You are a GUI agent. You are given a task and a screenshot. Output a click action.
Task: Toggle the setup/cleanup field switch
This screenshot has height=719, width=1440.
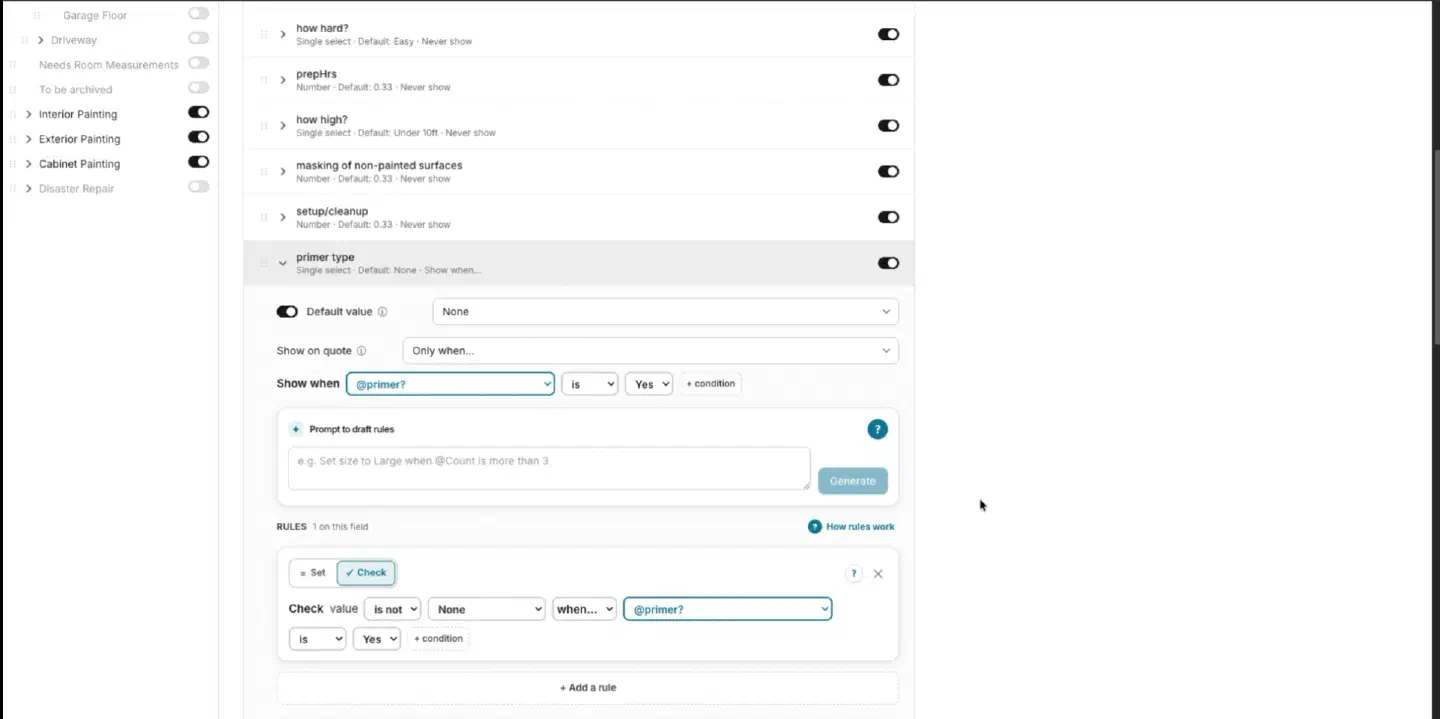[888, 217]
